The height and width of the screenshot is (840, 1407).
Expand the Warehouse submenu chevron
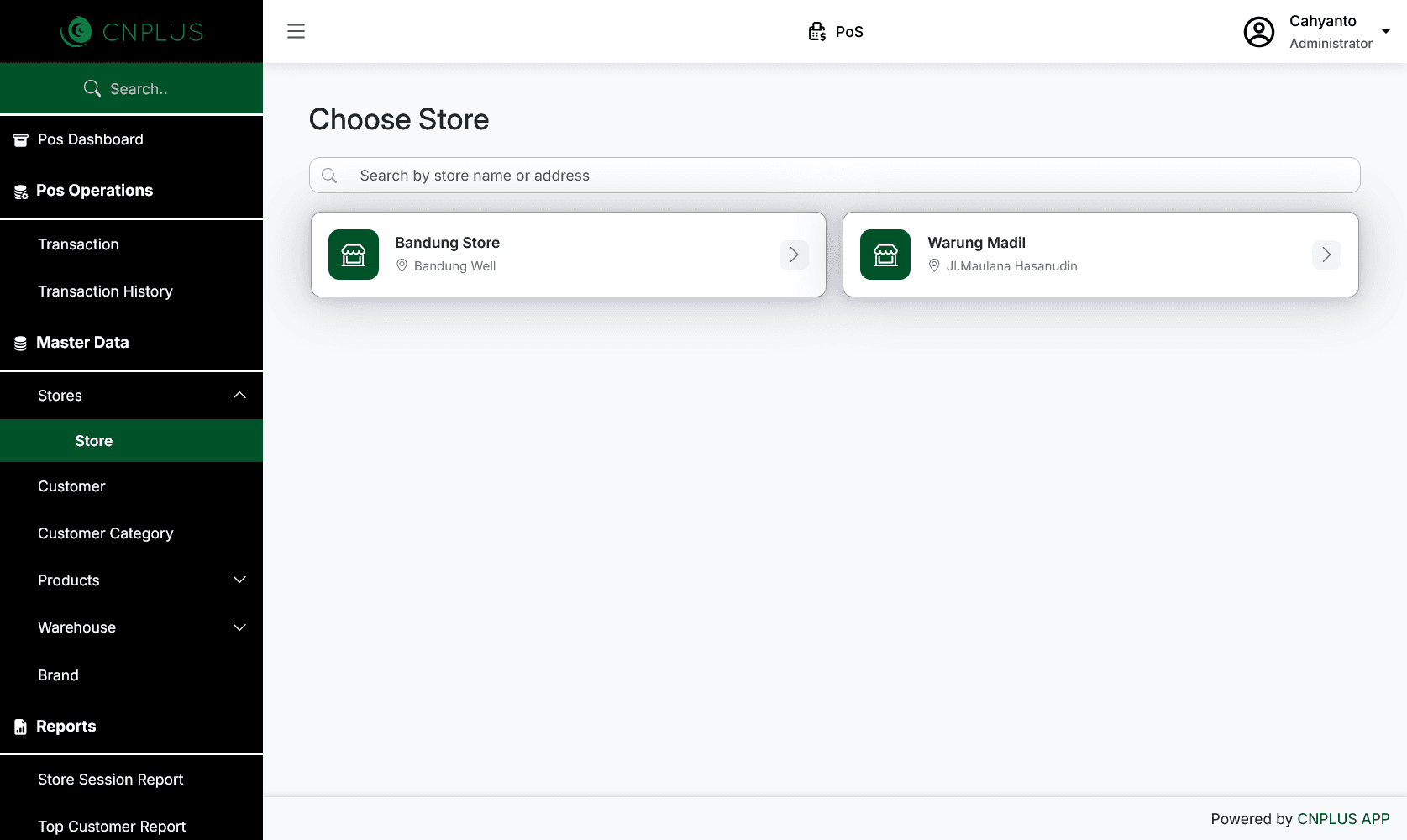pyautogui.click(x=239, y=627)
